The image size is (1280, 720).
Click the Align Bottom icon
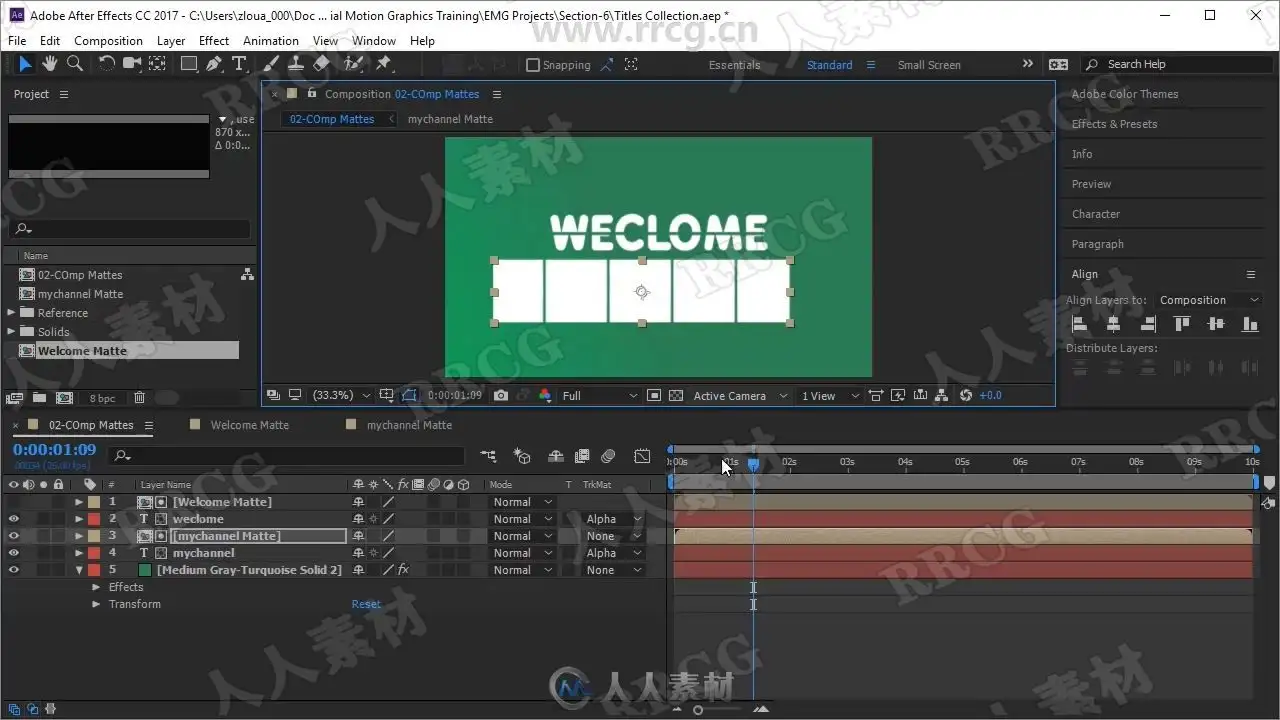click(x=1250, y=324)
